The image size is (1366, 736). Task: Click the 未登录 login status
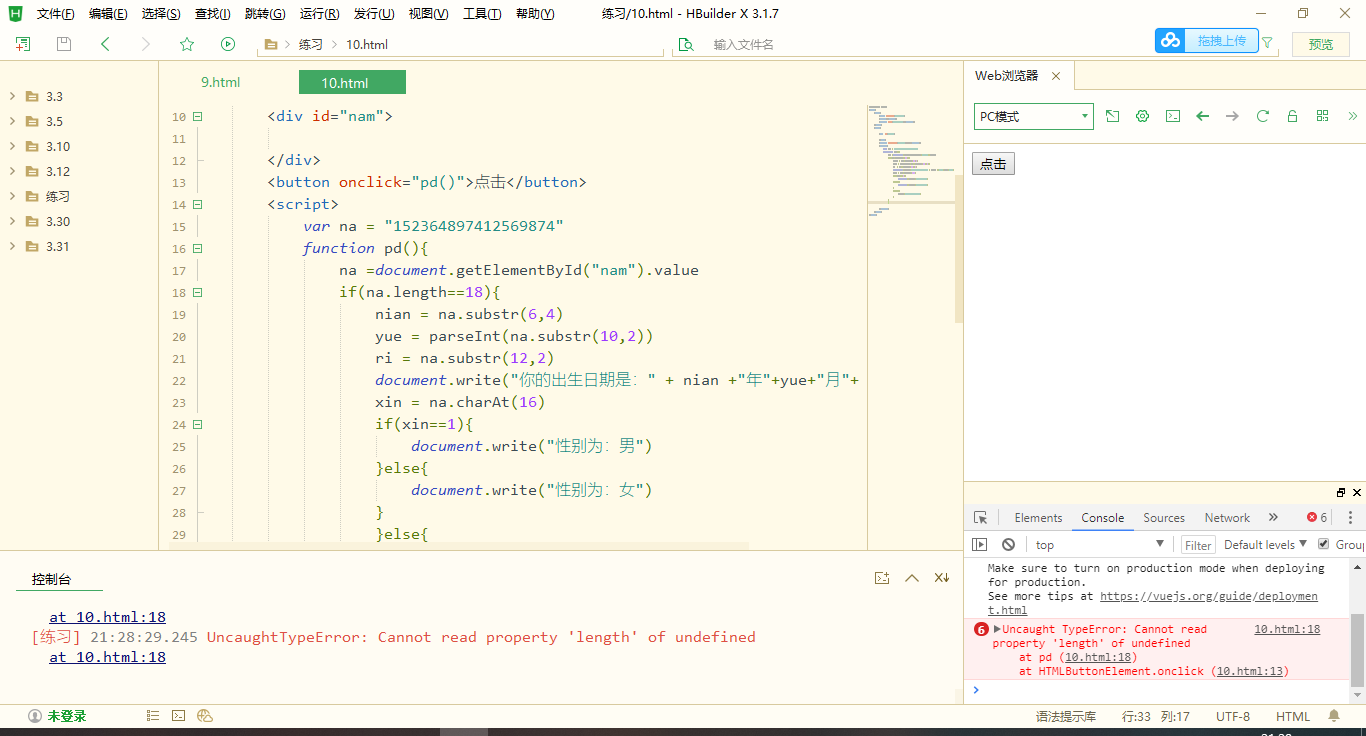57,716
